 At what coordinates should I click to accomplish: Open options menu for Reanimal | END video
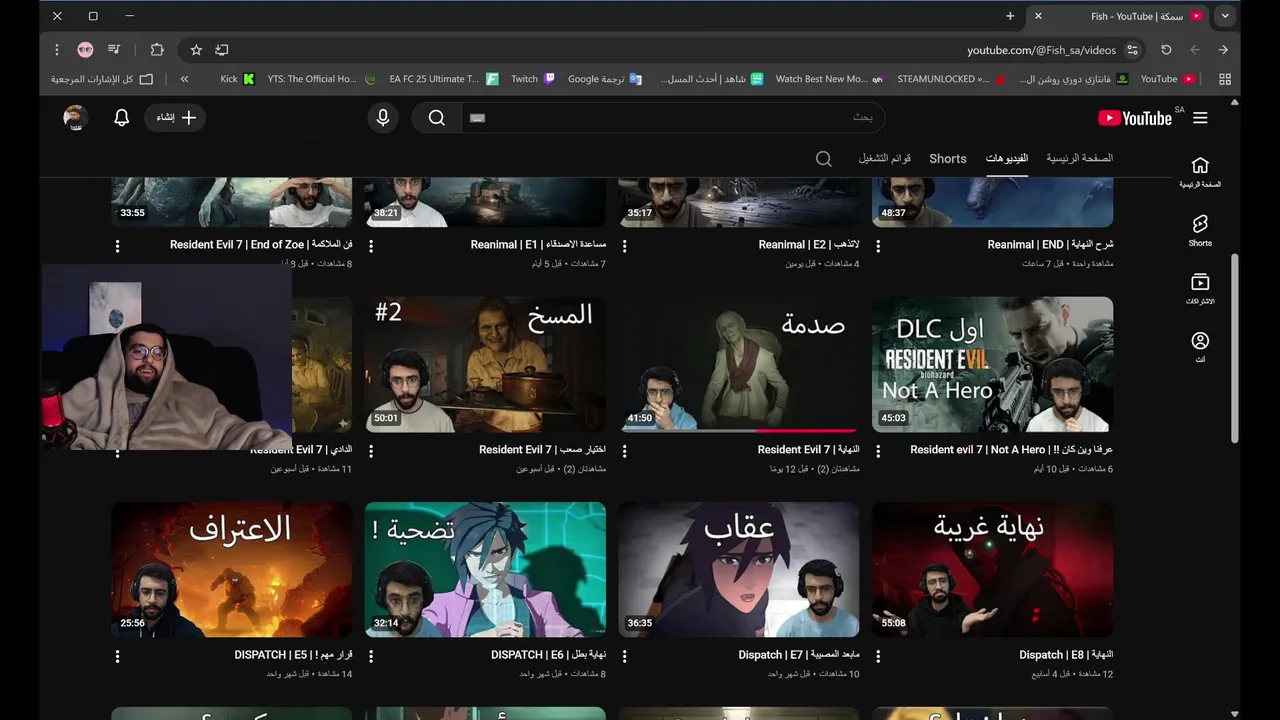879,246
